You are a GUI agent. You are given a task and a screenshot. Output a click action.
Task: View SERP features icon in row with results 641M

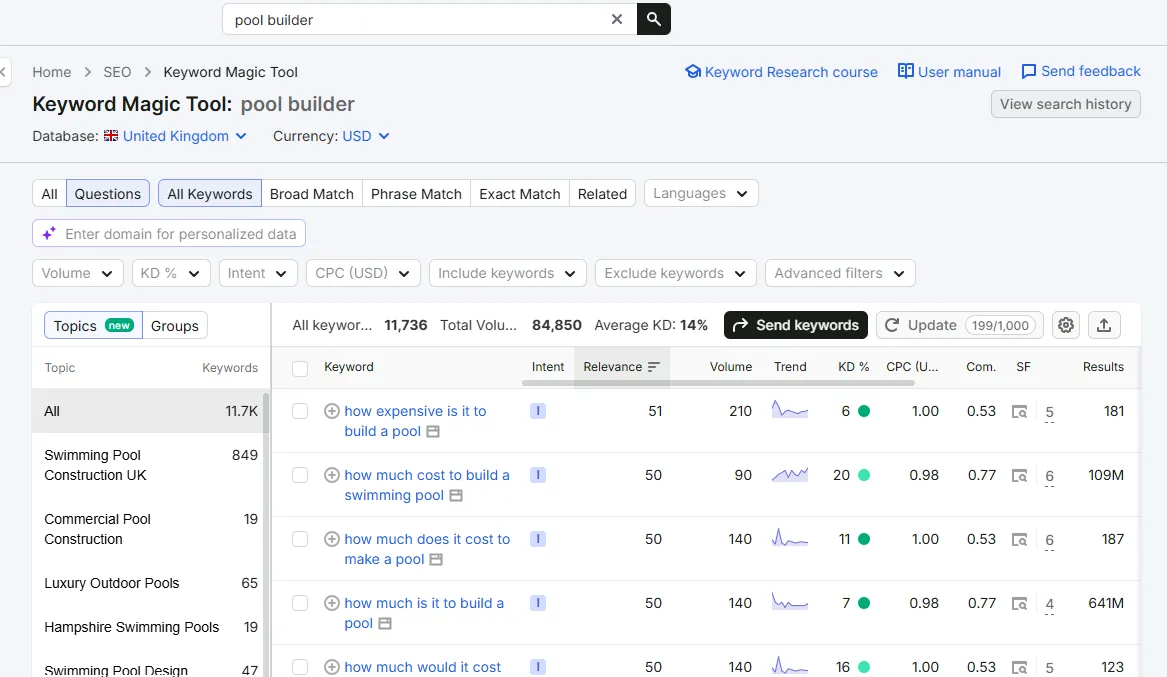(1019, 603)
